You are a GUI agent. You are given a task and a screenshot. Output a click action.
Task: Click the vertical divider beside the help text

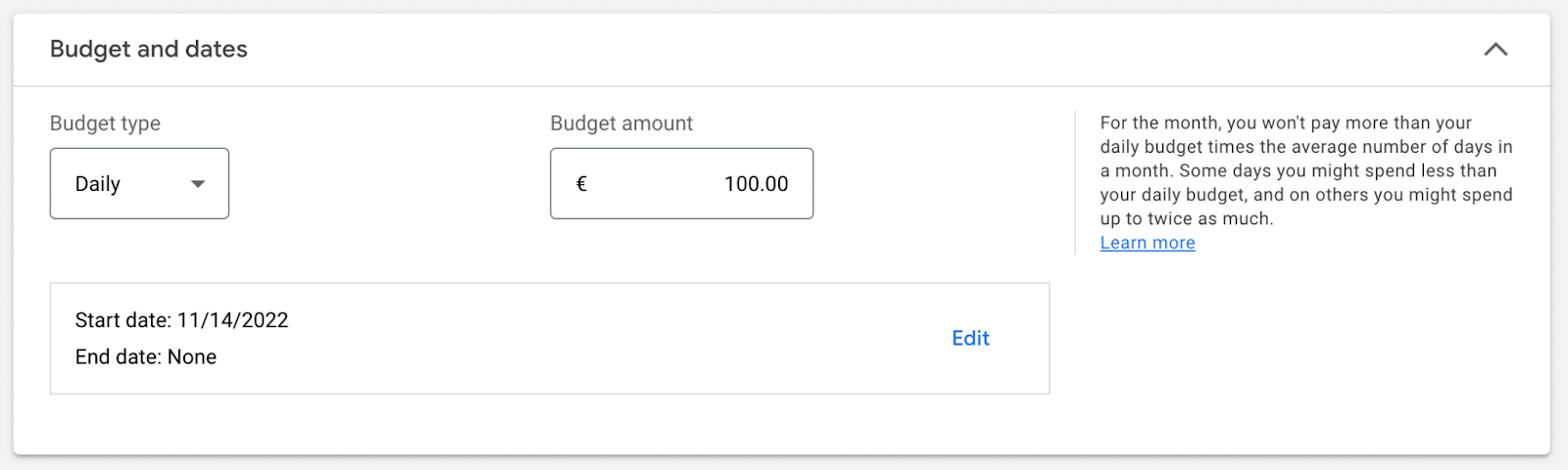[1075, 182]
